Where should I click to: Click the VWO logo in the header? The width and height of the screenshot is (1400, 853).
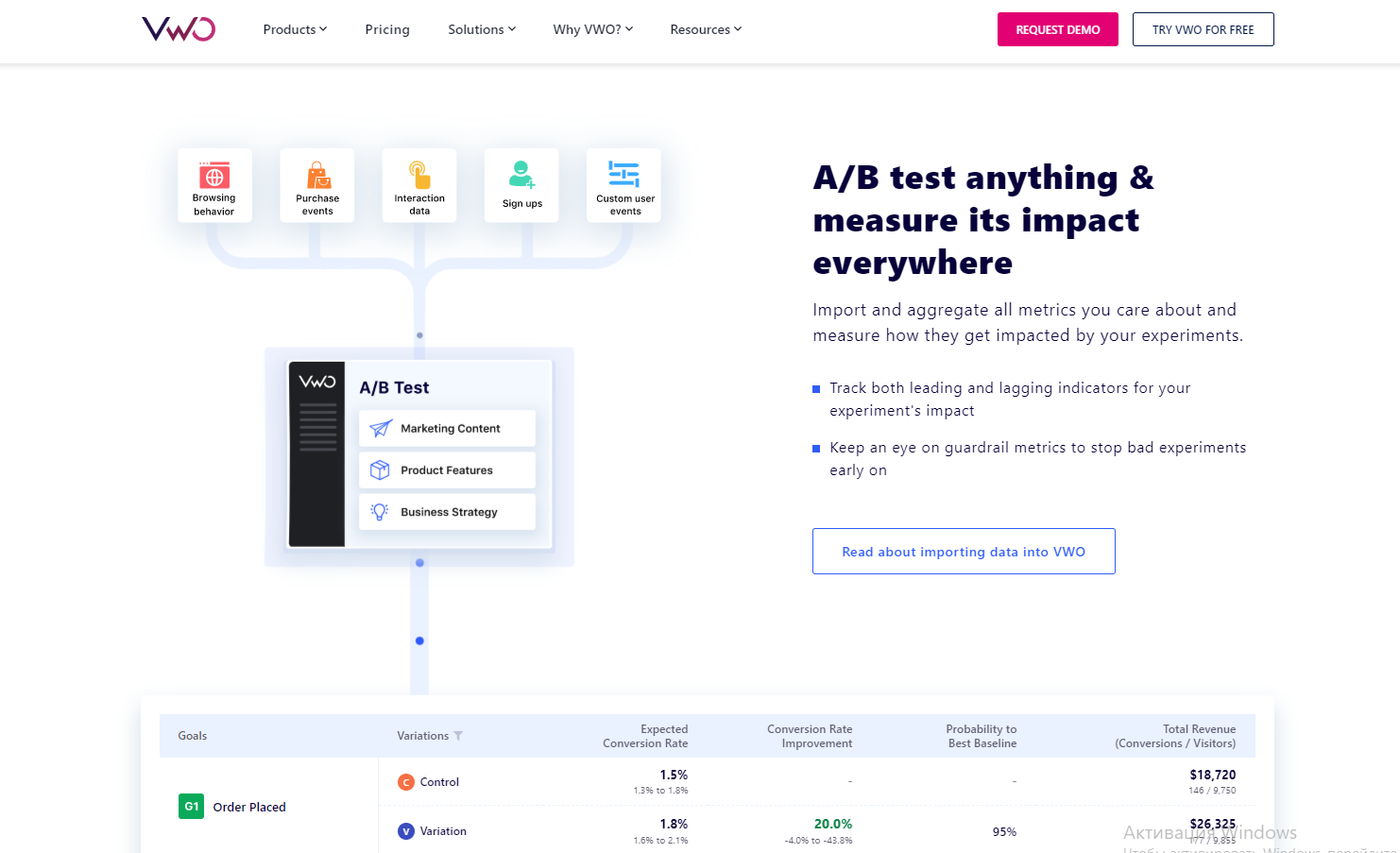pyautogui.click(x=179, y=29)
